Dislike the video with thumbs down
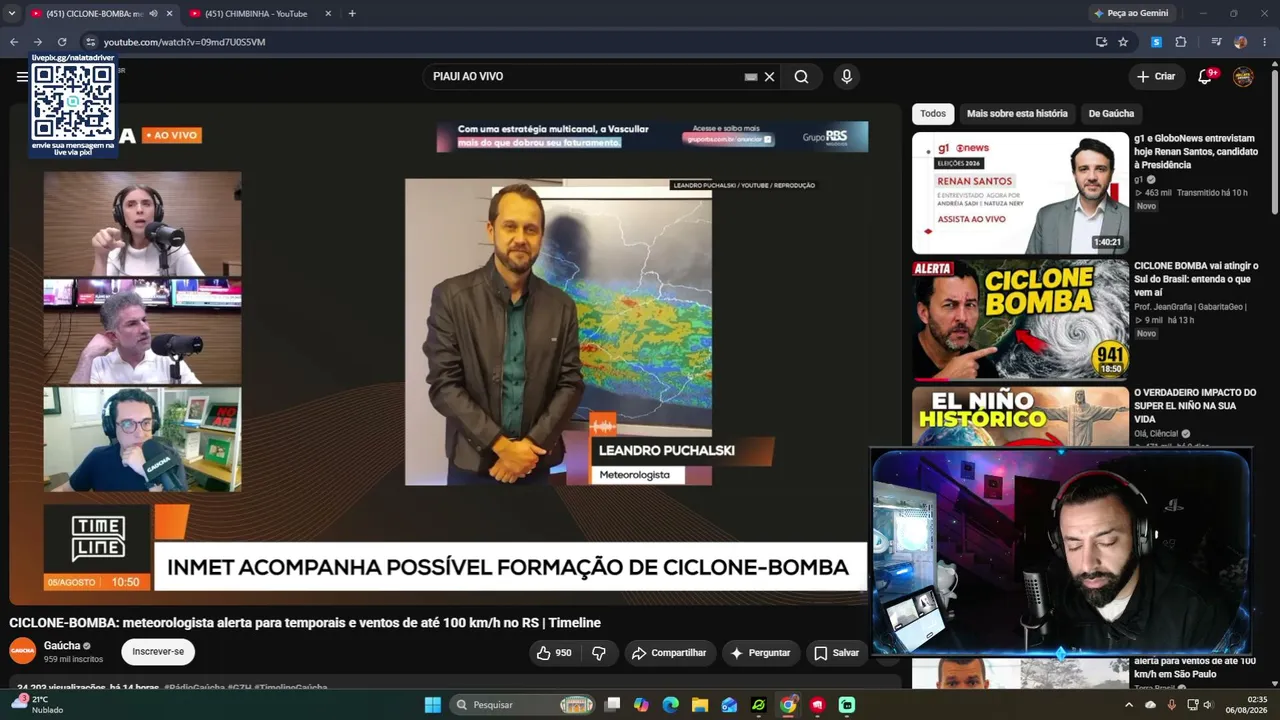The height and width of the screenshot is (720, 1280). [x=599, y=653]
